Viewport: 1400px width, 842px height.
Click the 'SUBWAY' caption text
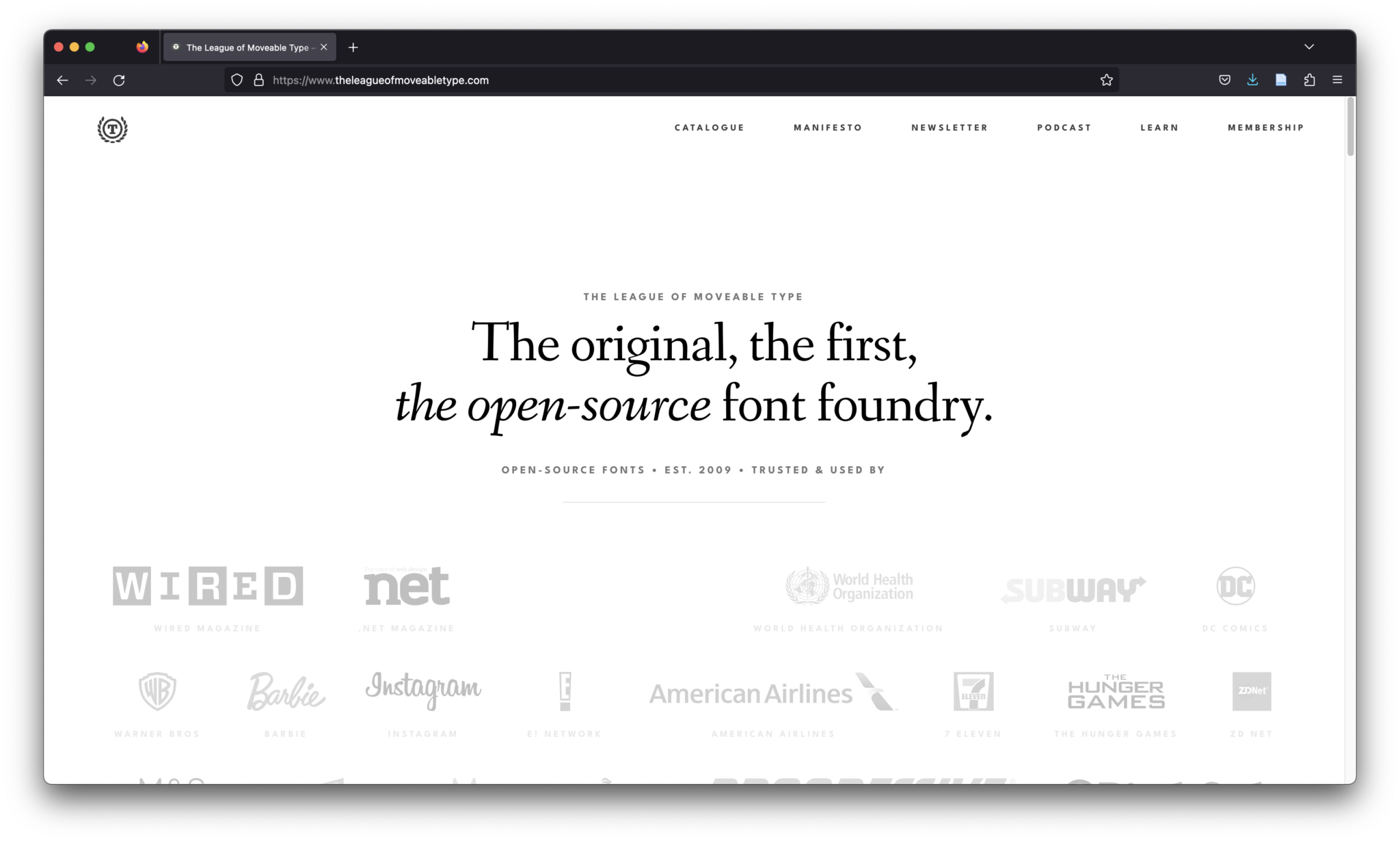click(1073, 628)
